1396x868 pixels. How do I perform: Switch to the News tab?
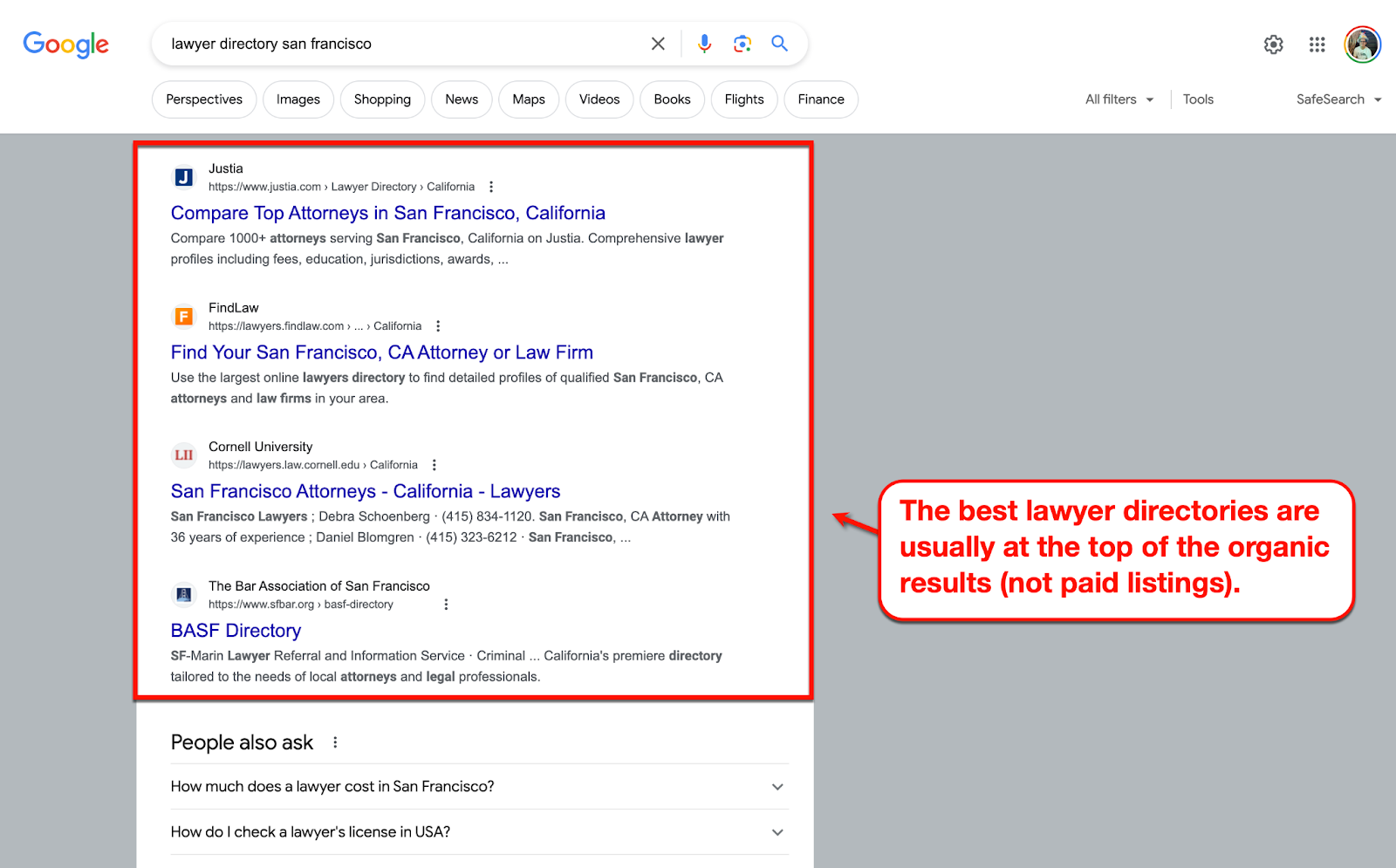pos(462,99)
